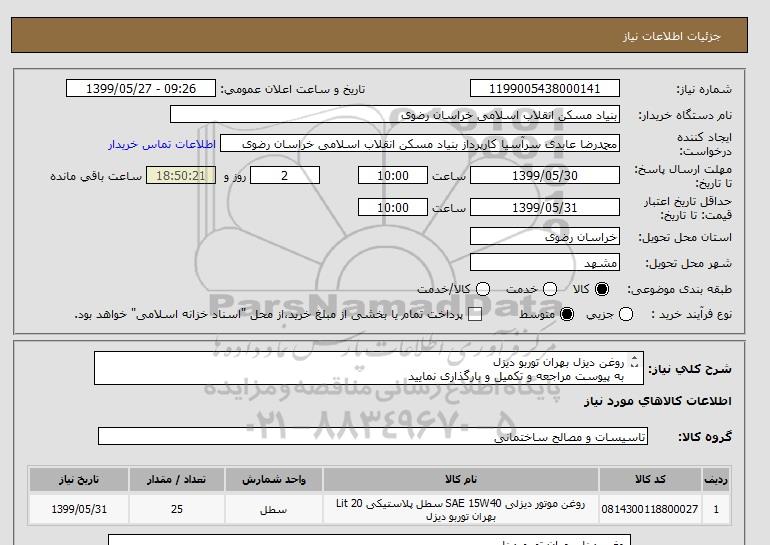Click the remaining time 18:50:21 field

pyautogui.click(x=181, y=175)
